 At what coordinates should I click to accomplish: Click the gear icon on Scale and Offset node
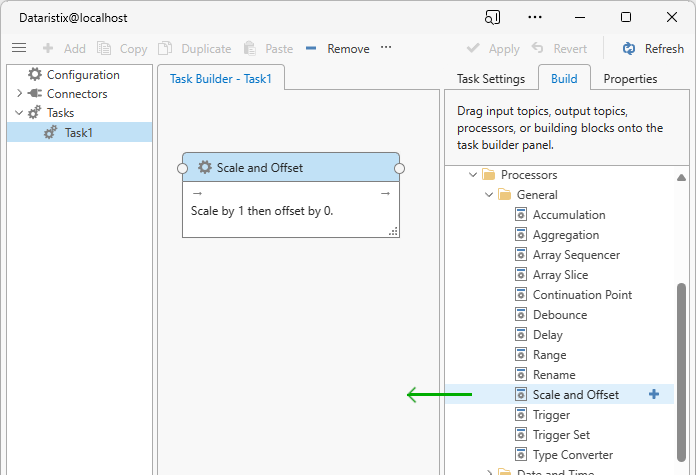click(205, 168)
